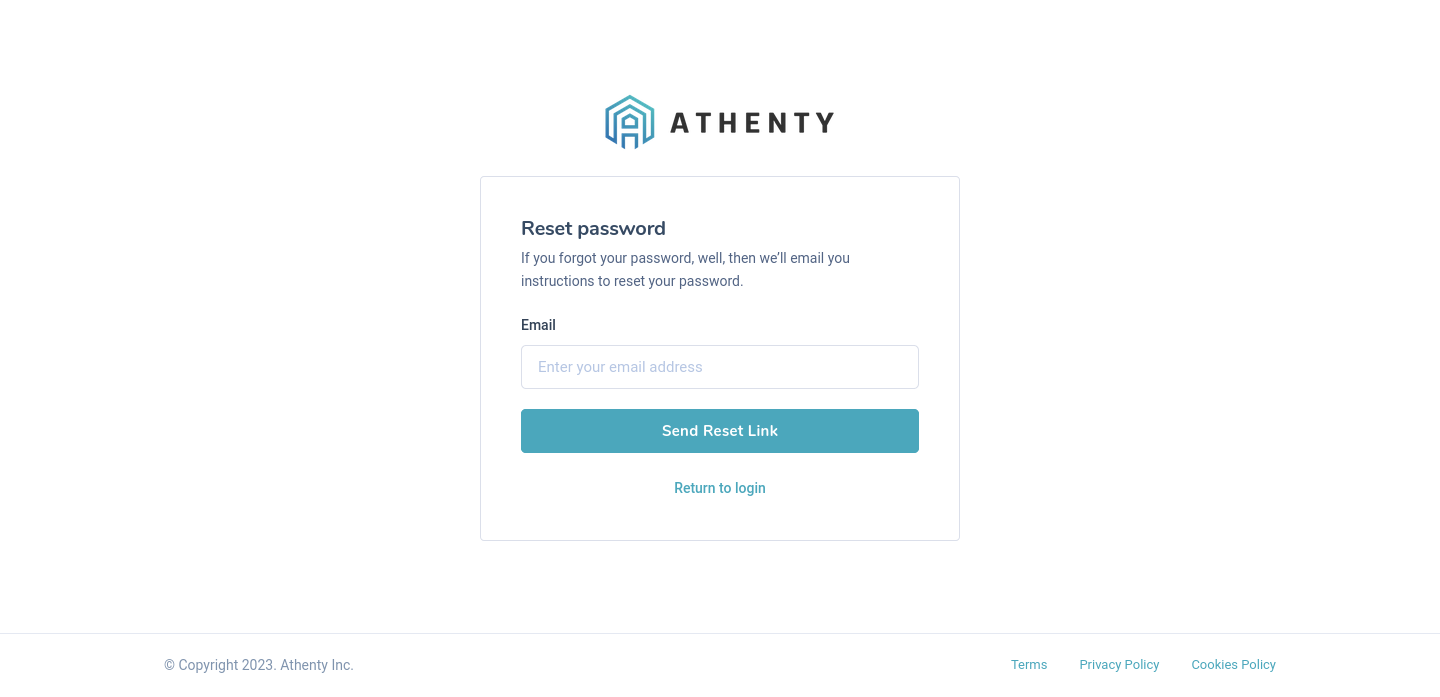Click the Email field label

point(538,325)
